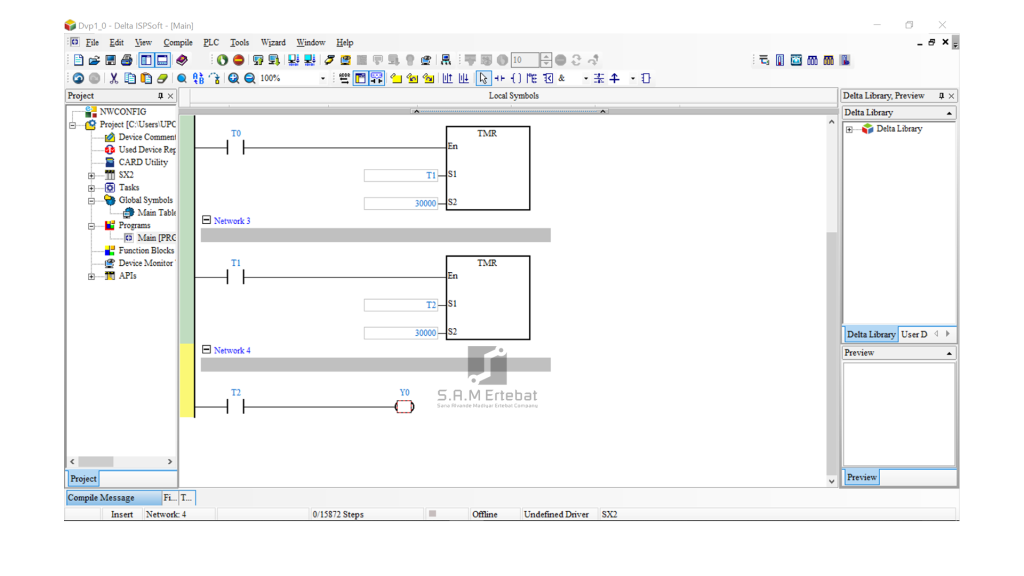Switch to the Compile Message tab
The image size is (1024, 576).
coord(101,497)
